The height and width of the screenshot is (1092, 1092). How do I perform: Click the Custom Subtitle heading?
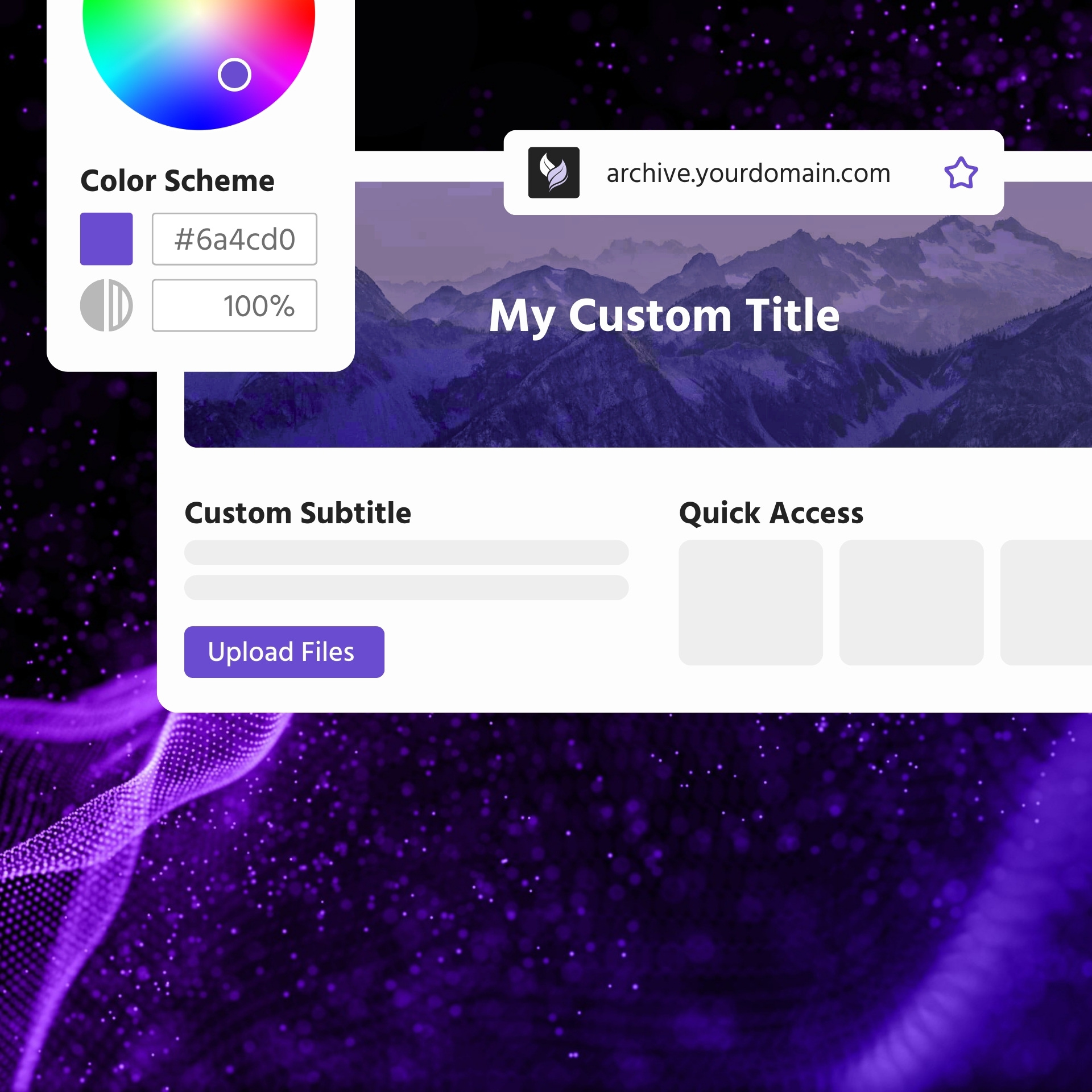click(298, 513)
